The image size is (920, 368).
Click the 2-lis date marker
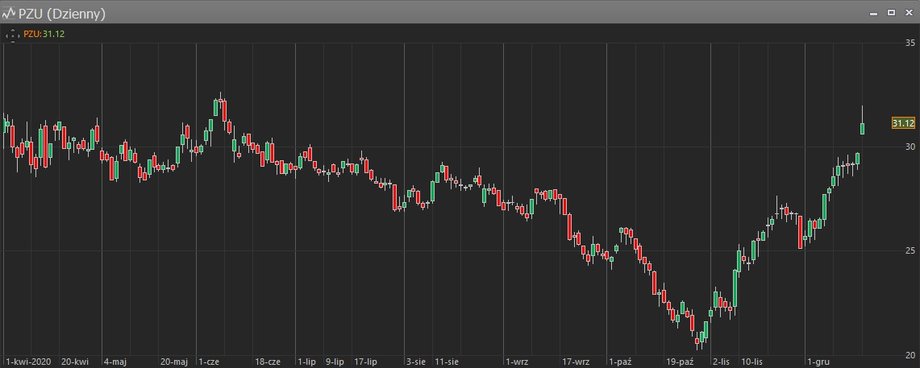pos(721,362)
